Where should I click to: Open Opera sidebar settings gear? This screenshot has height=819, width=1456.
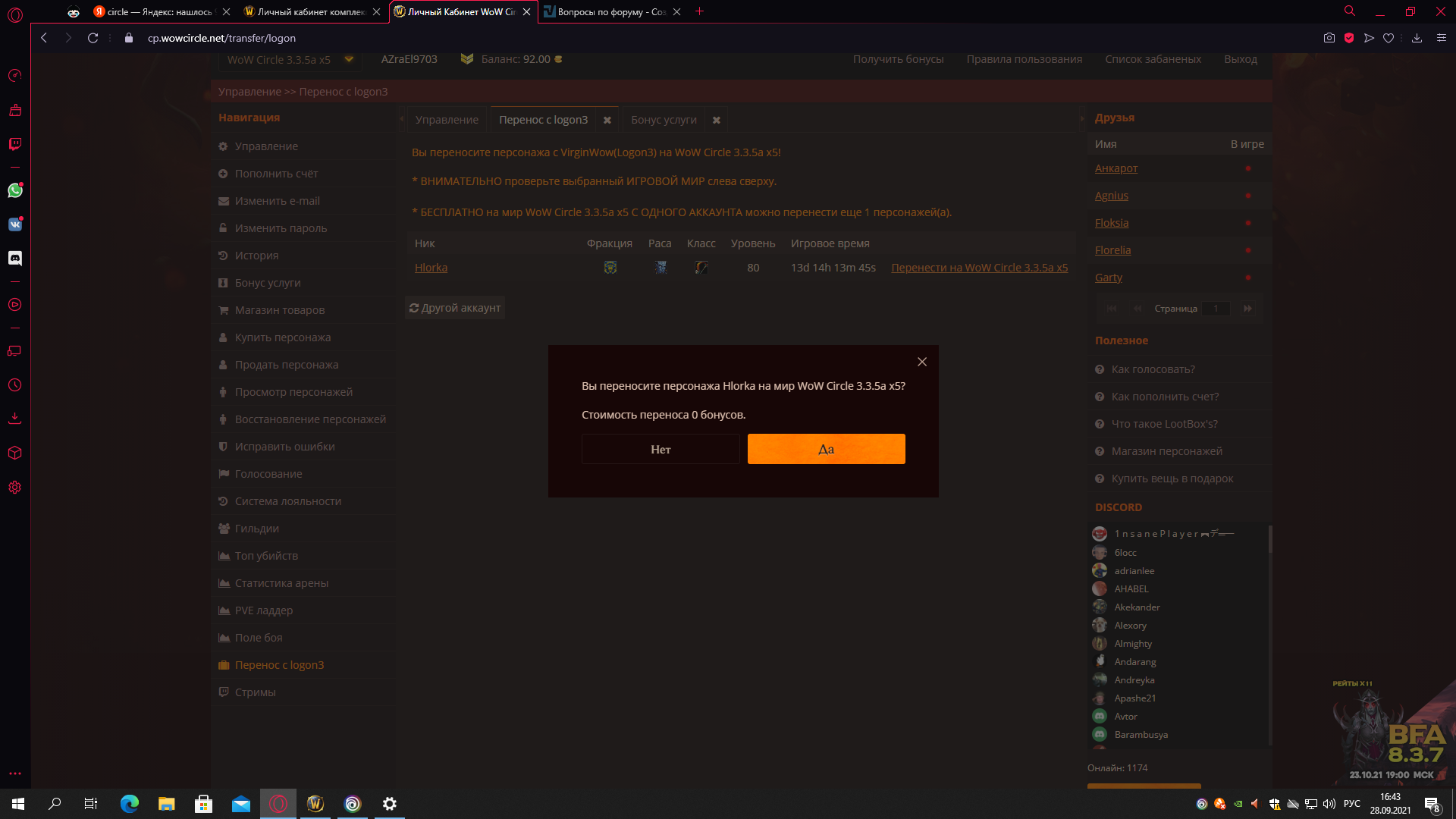[15, 488]
